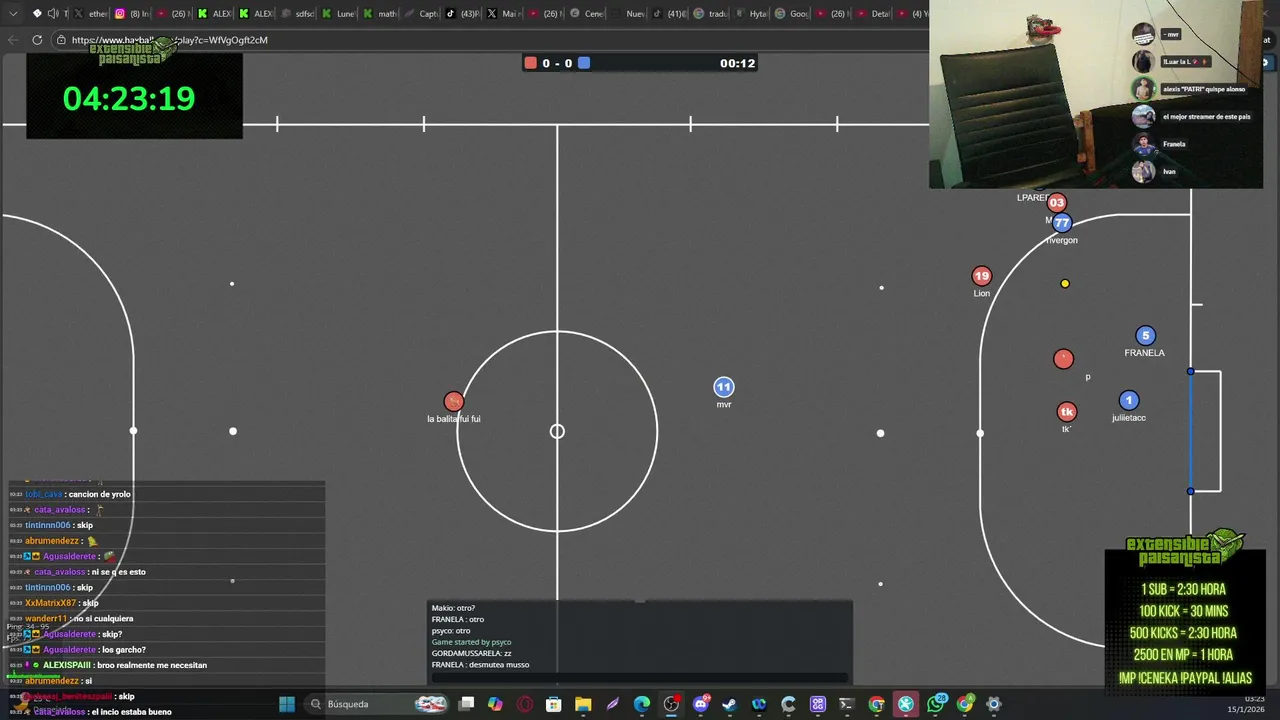Open Microsoft Store taskbar icon
Image resolution: width=1280 pixels, height=720 pixels.
(x=553, y=704)
